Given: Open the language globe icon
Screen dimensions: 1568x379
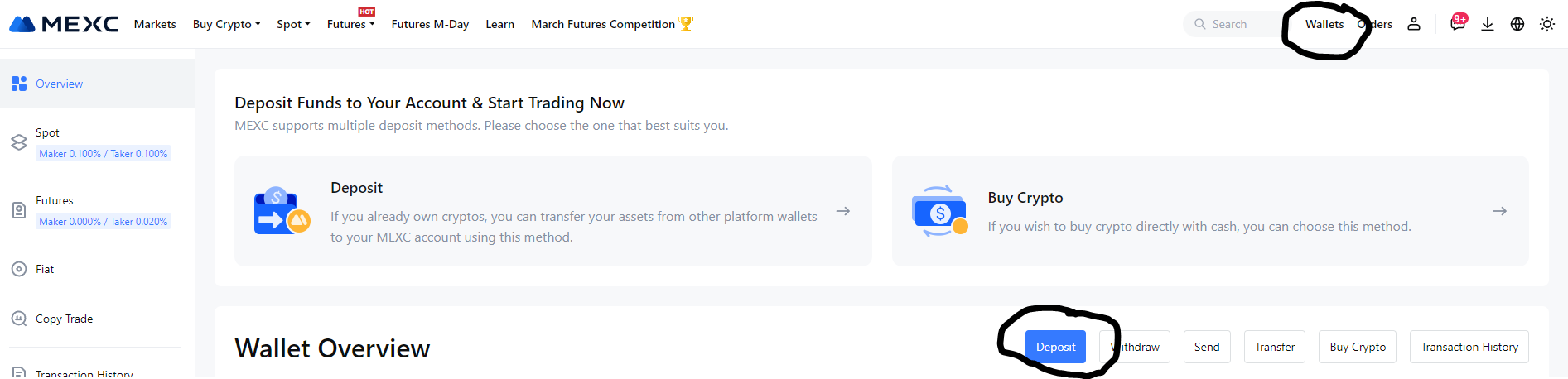Looking at the screenshot, I should click(1517, 24).
